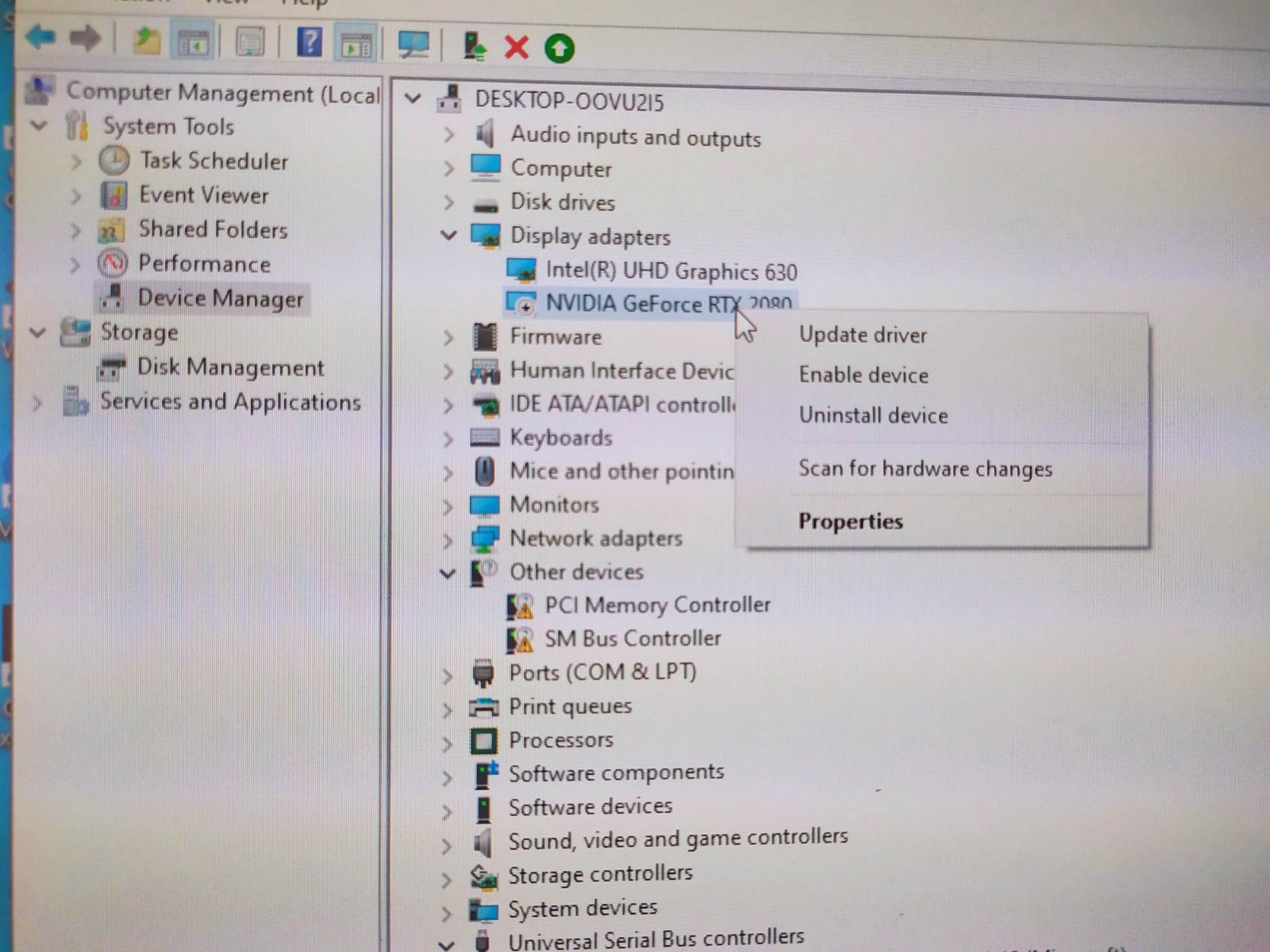Select Task Scheduler in the console tree

[214, 161]
